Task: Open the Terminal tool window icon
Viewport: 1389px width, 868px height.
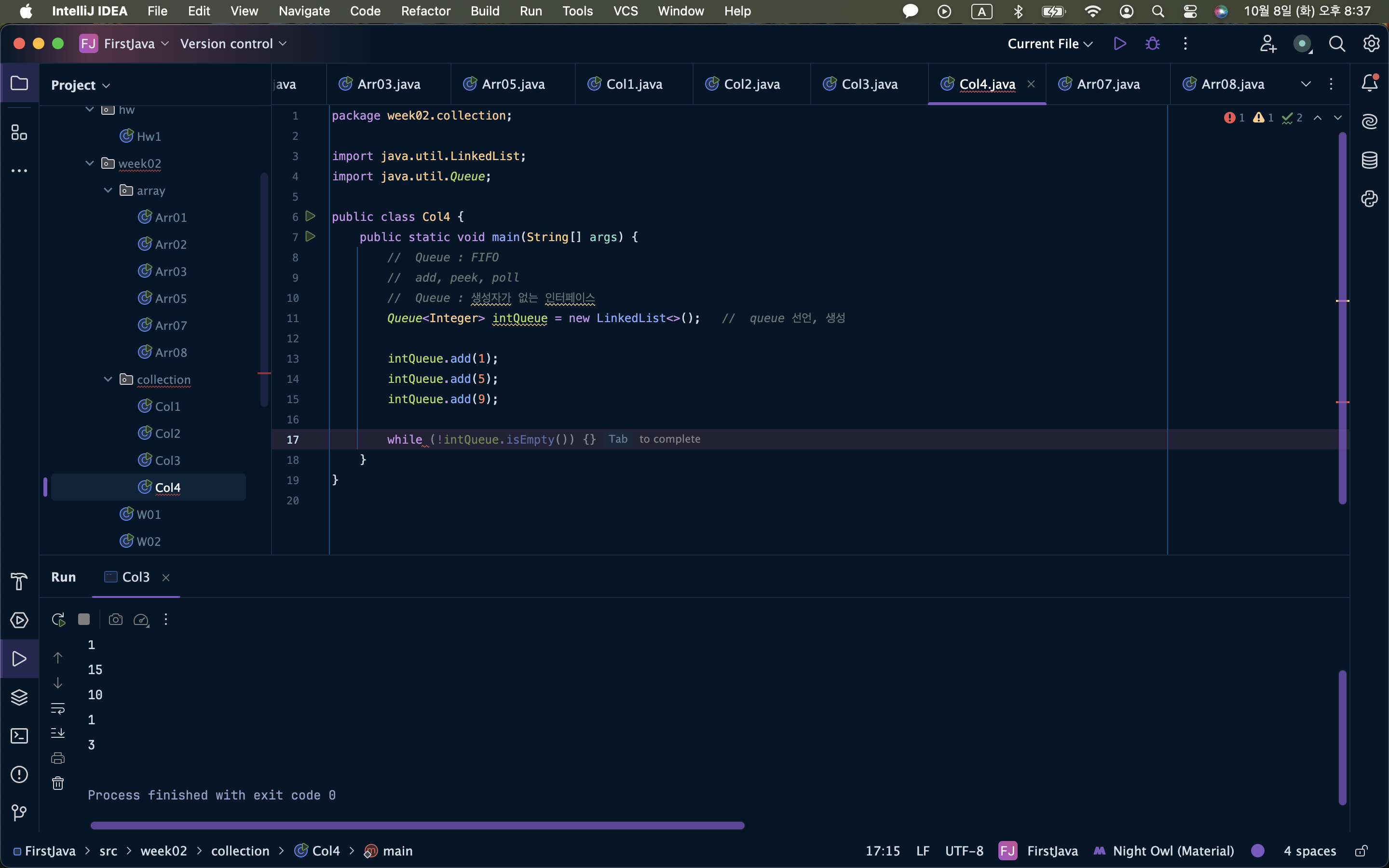Action: pos(19,736)
